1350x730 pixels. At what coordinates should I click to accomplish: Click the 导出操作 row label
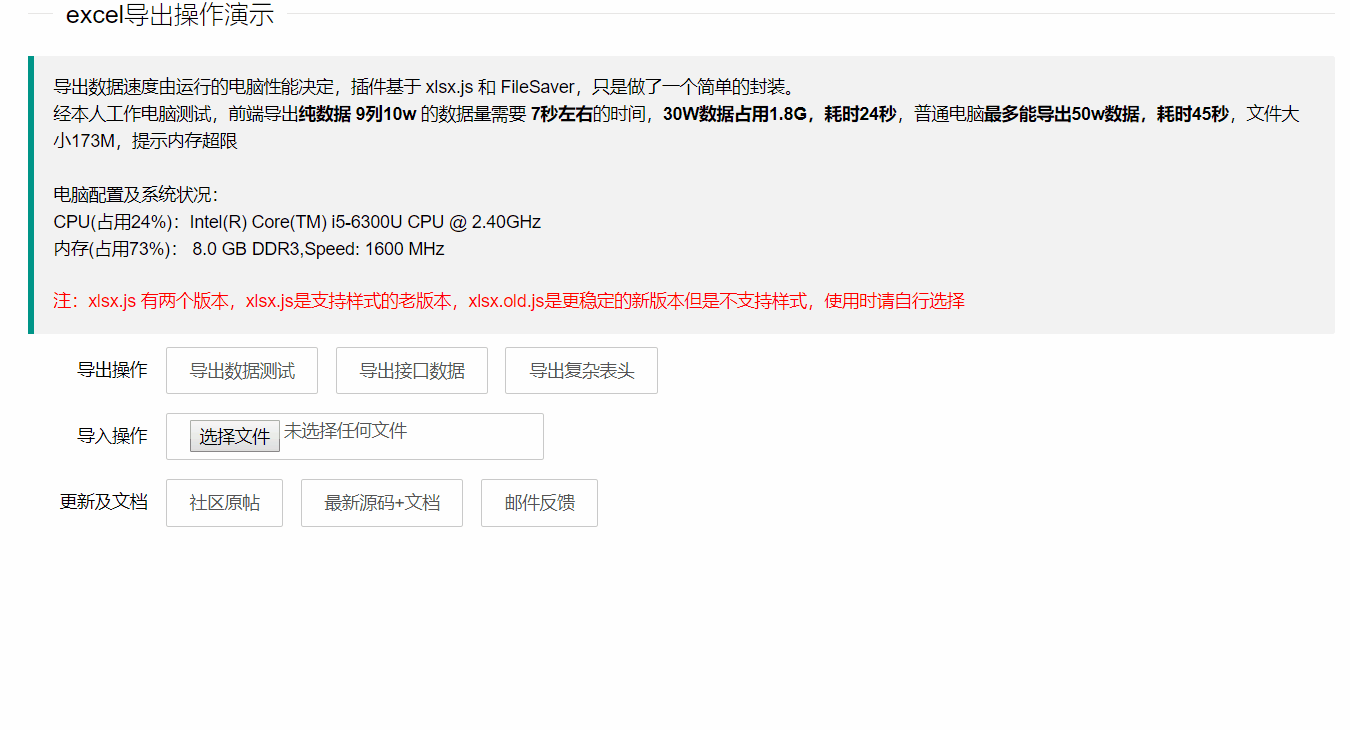[112, 370]
